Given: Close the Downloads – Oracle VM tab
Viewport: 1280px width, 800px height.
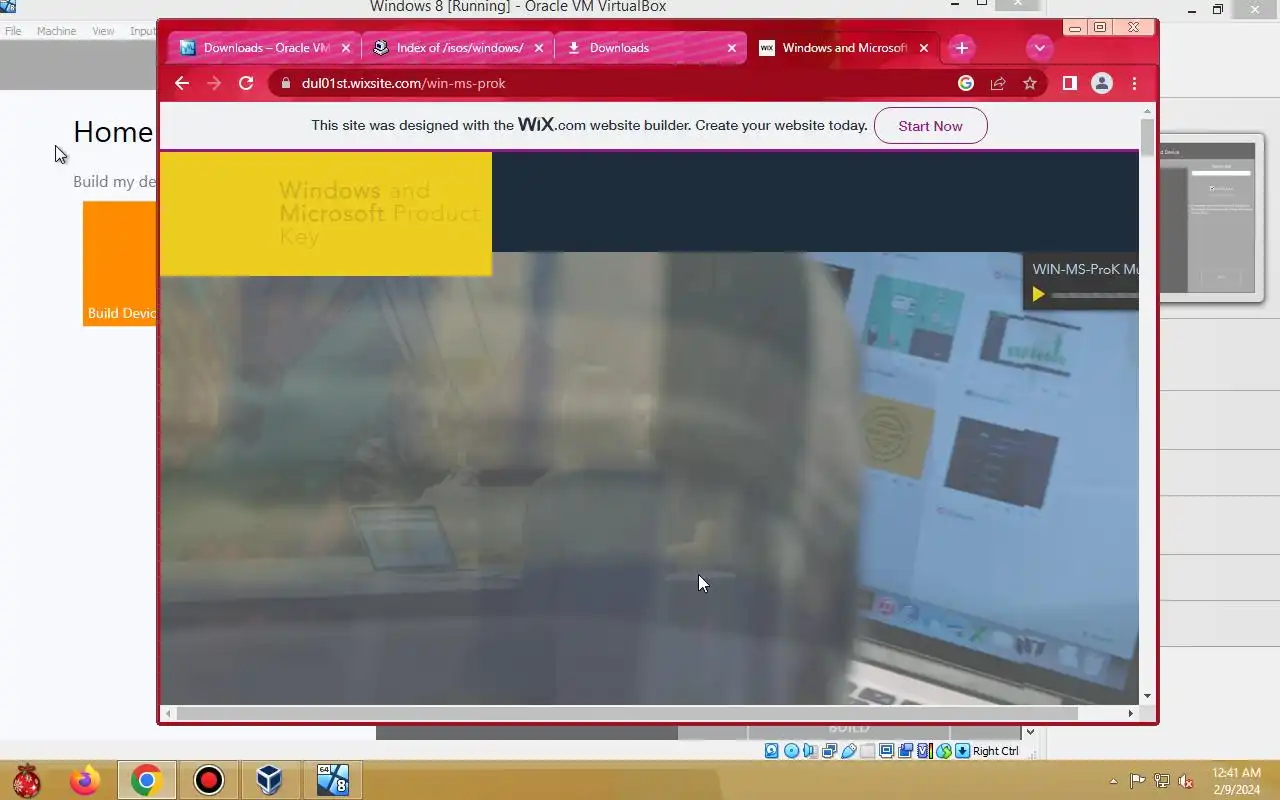Looking at the screenshot, I should 346,48.
